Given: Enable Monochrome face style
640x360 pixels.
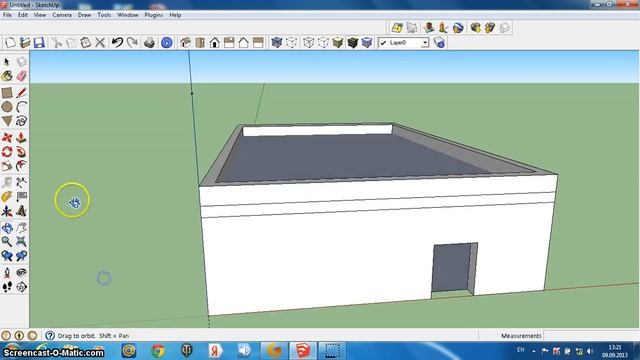Looking at the screenshot, I should [x=367, y=42].
